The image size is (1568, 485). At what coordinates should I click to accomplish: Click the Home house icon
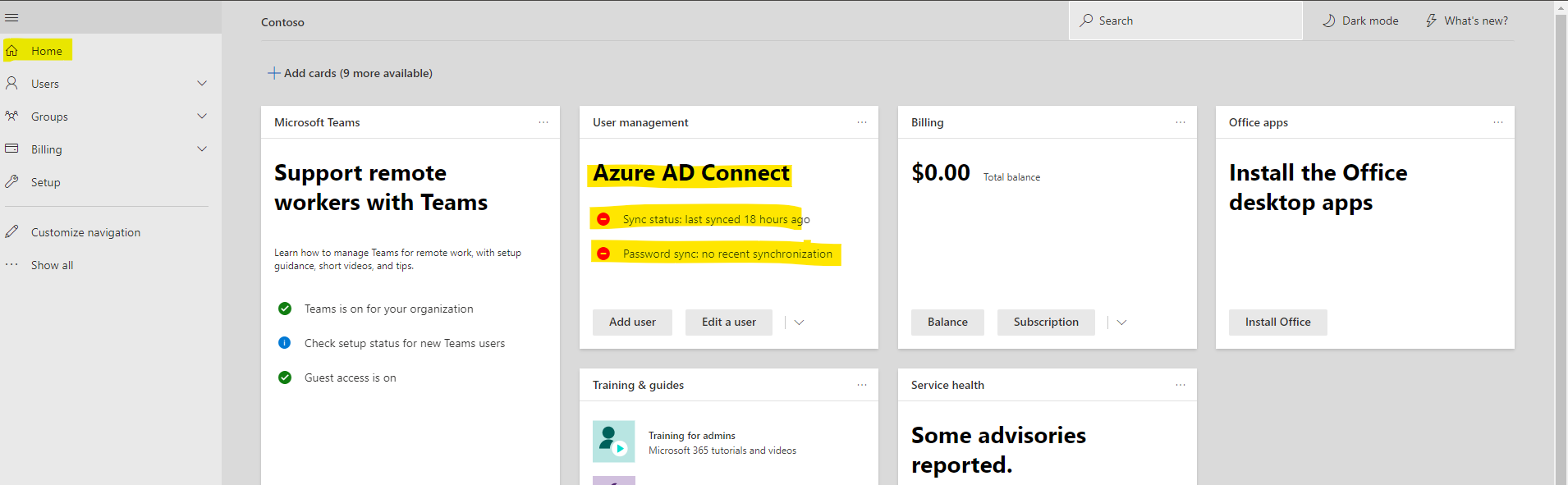coord(11,51)
